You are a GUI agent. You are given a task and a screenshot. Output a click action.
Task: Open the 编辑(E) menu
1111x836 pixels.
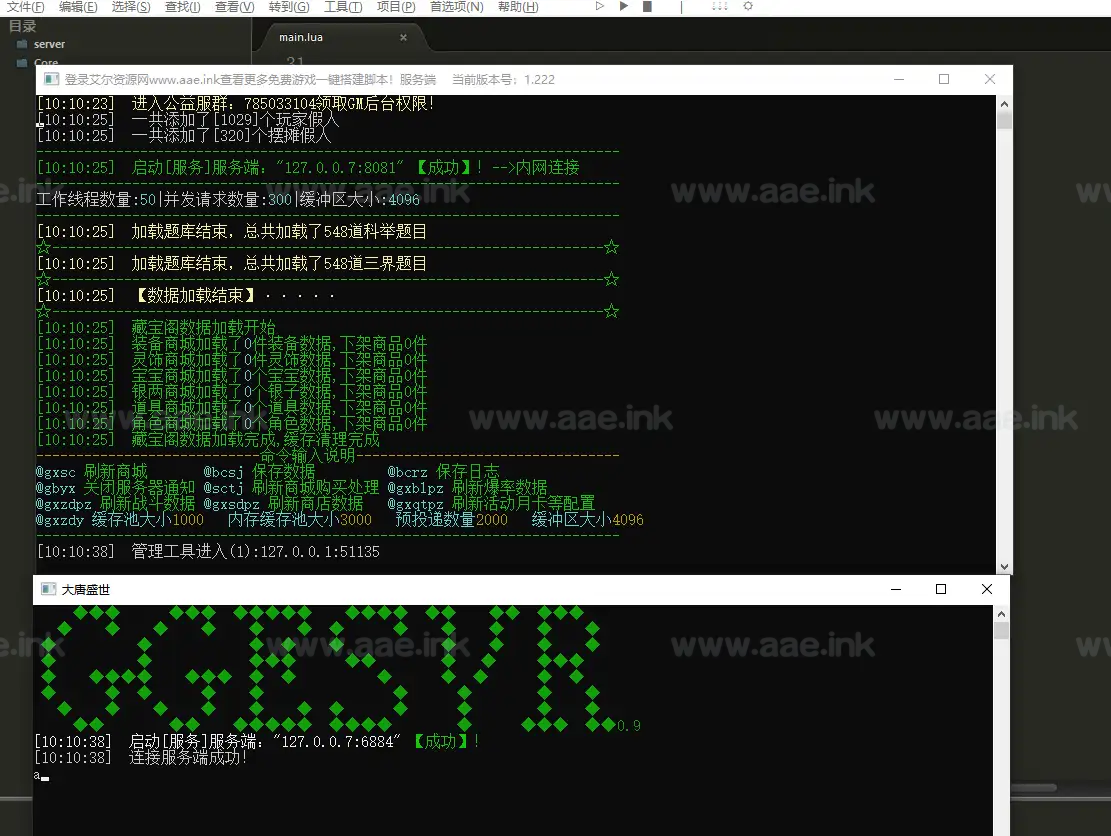pyautogui.click(x=78, y=7)
